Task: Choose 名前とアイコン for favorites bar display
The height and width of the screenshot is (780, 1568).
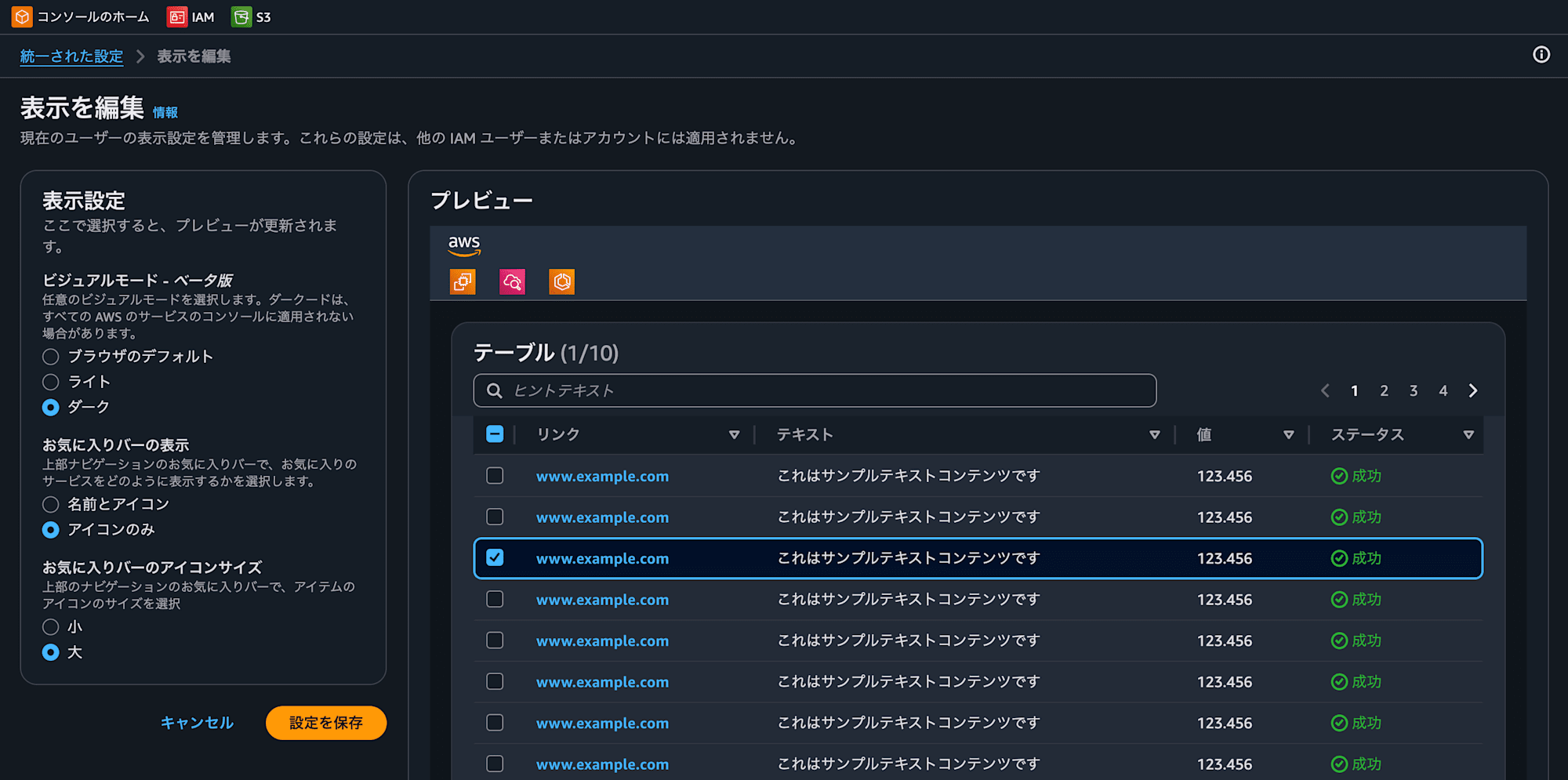Action: 50,504
